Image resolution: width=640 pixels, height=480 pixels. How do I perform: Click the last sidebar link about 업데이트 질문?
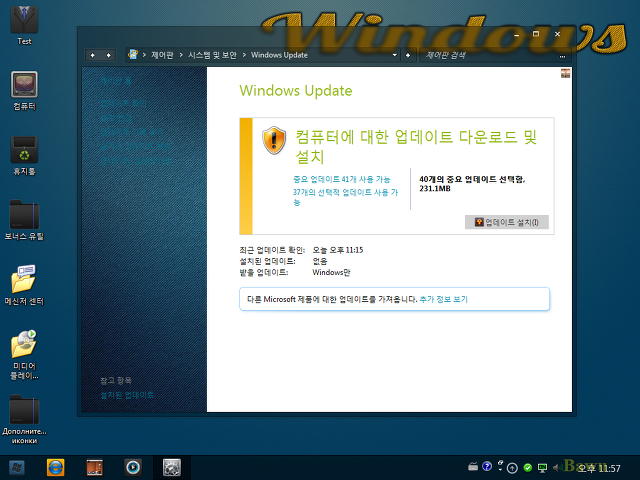click(x=137, y=161)
